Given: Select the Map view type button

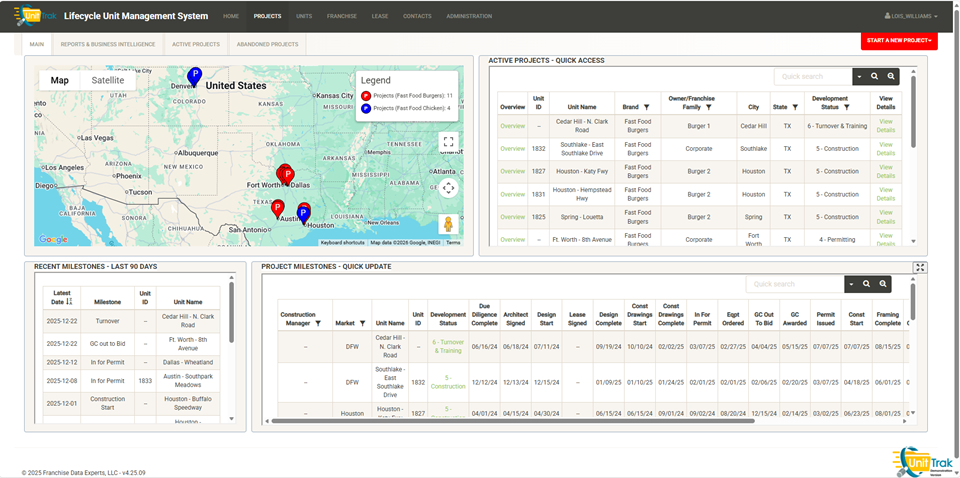Looking at the screenshot, I should (60, 81).
